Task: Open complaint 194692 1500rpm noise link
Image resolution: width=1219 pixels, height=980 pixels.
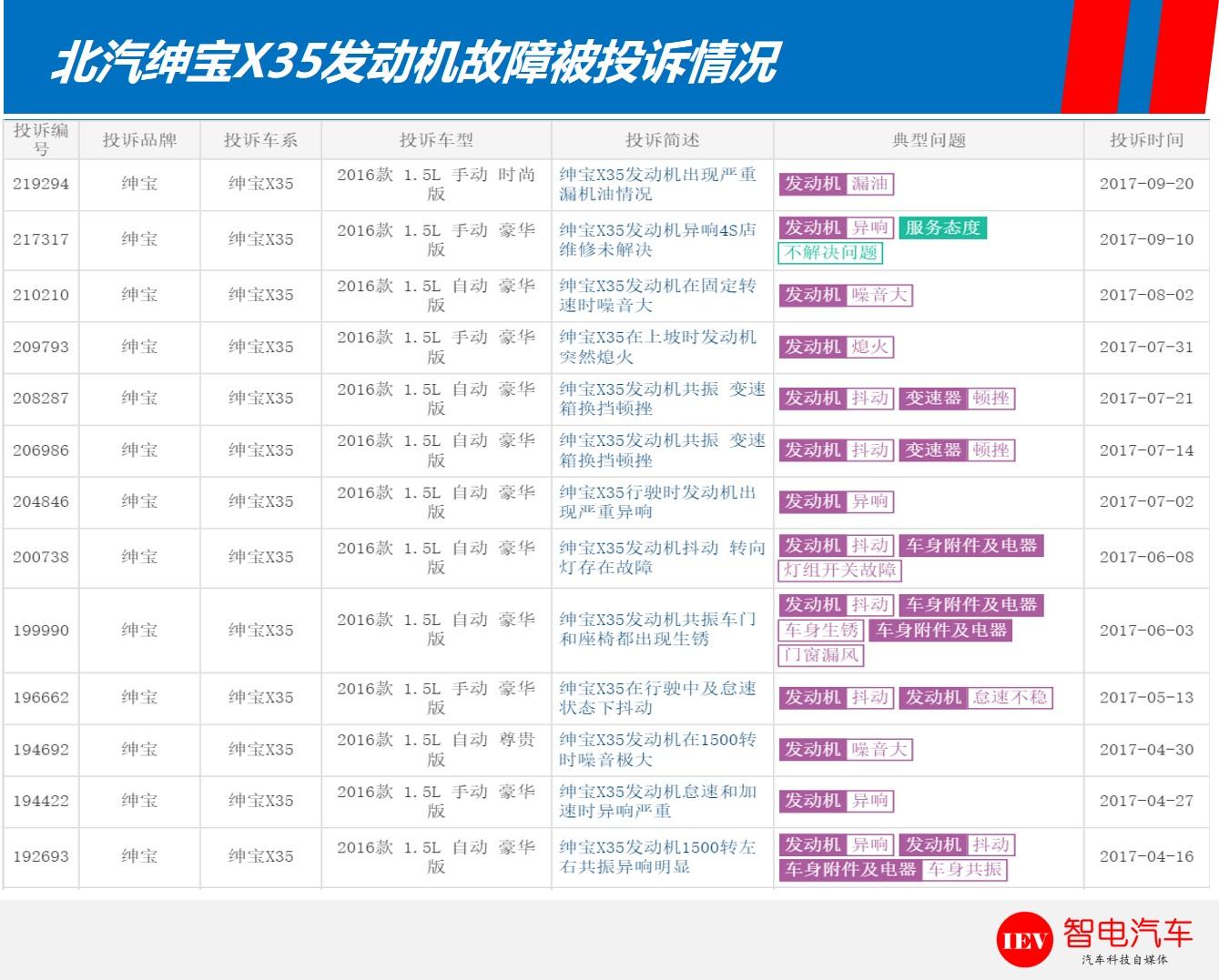Action: coord(657,749)
